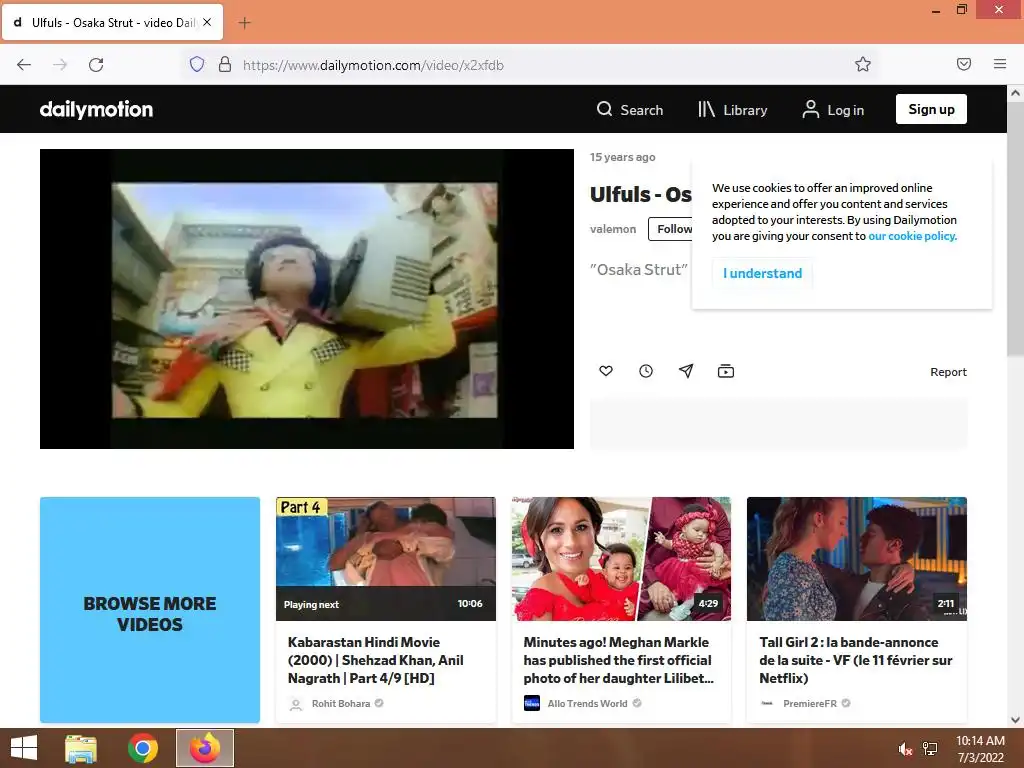Viewport: 1024px width, 768px height.
Task: Click the BROWSE MORE VIDEOS tile
Action: [150, 609]
